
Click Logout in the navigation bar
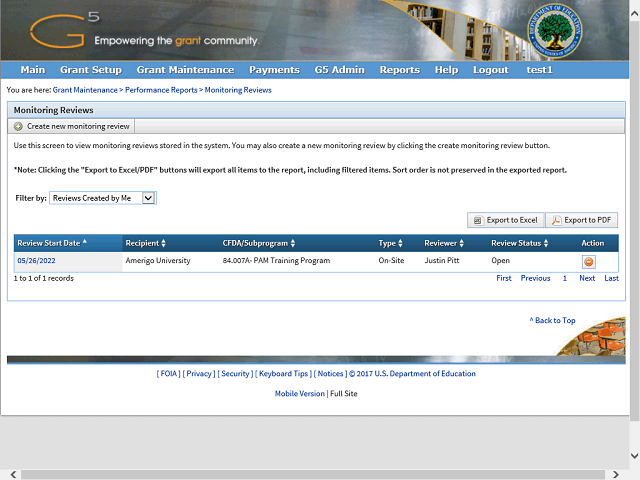coord(491,70)
